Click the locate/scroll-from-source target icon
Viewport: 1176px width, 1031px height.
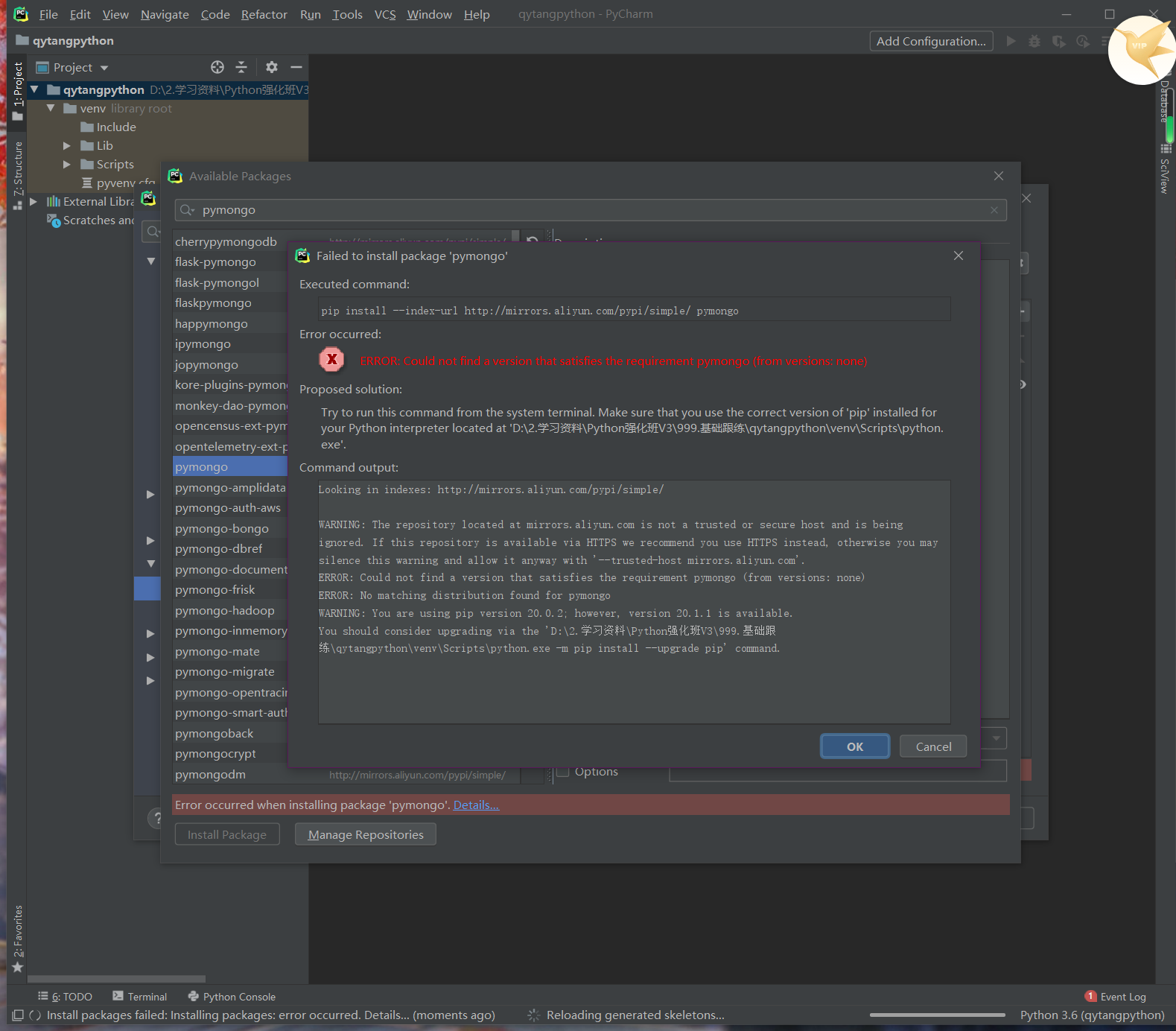(x=217, y=67)
